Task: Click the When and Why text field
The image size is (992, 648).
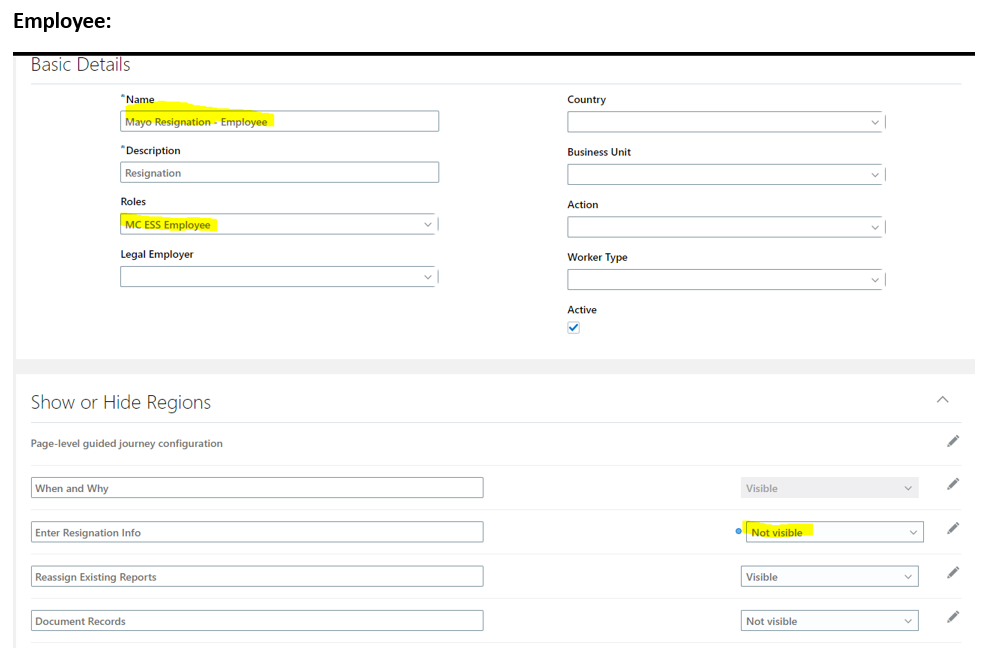Action: [257, 488]
